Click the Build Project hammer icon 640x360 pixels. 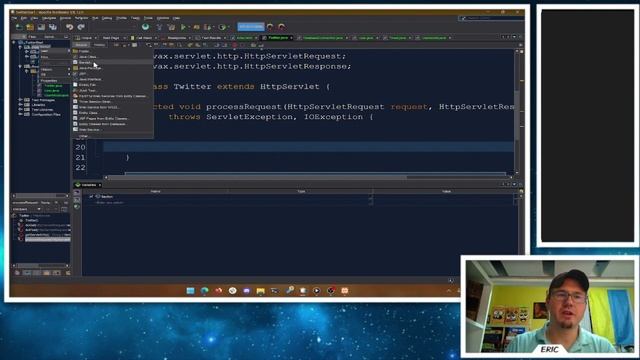(160, 27)
